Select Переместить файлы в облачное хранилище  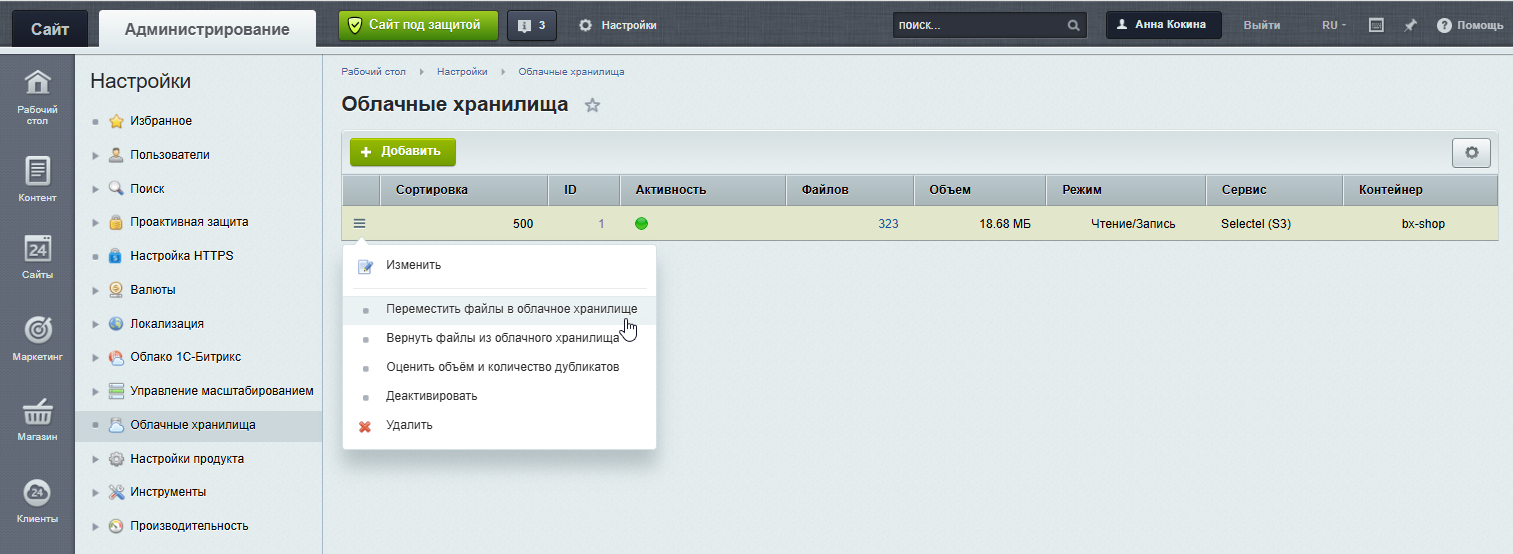click(511, 309)
